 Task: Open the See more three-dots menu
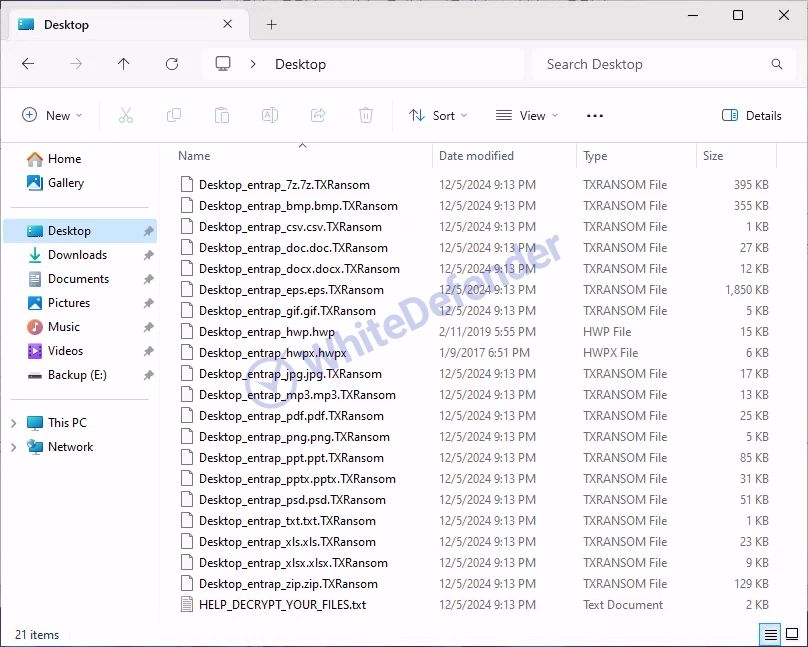tap(595, 116)
